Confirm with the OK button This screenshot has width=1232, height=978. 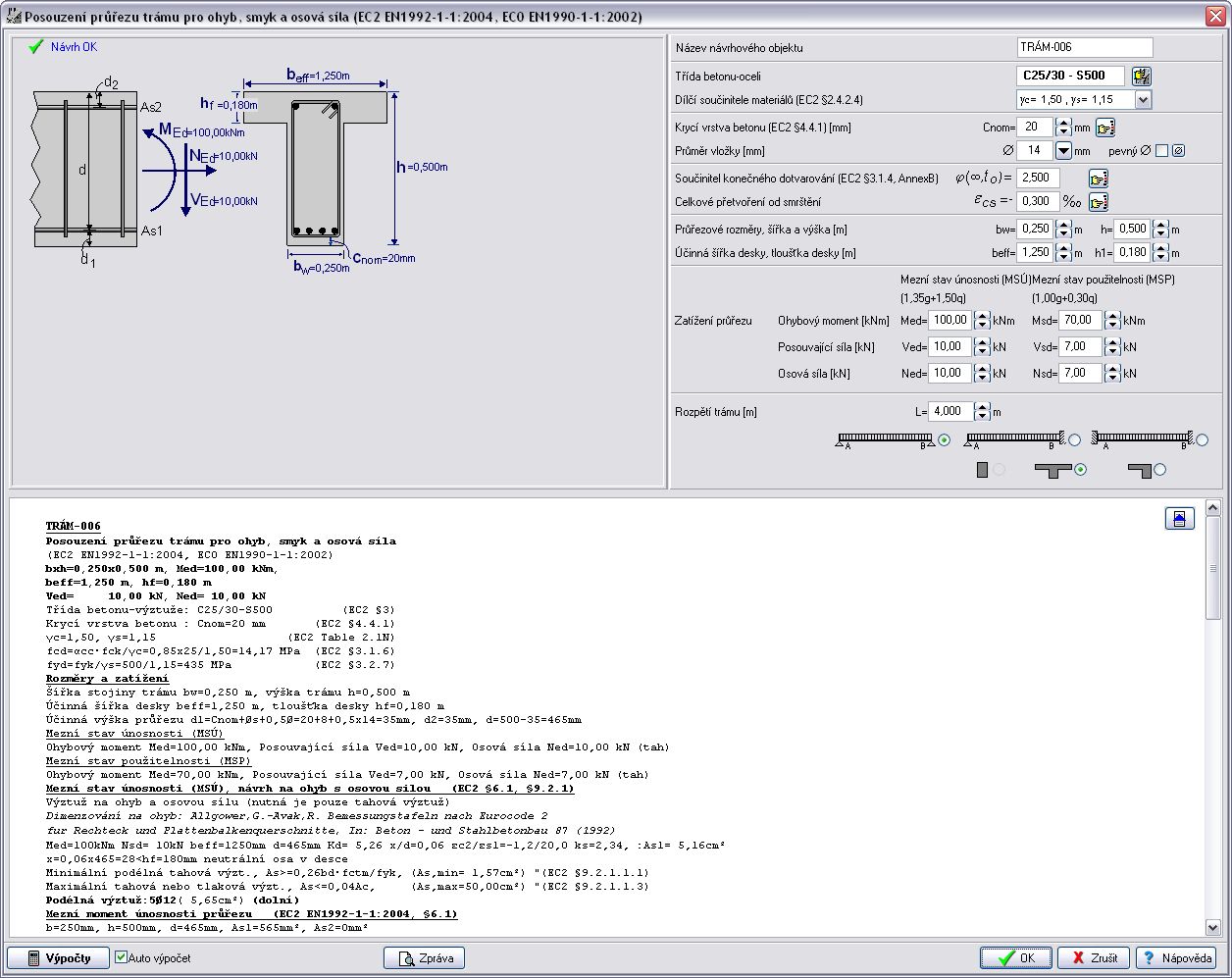[1015, 958]
